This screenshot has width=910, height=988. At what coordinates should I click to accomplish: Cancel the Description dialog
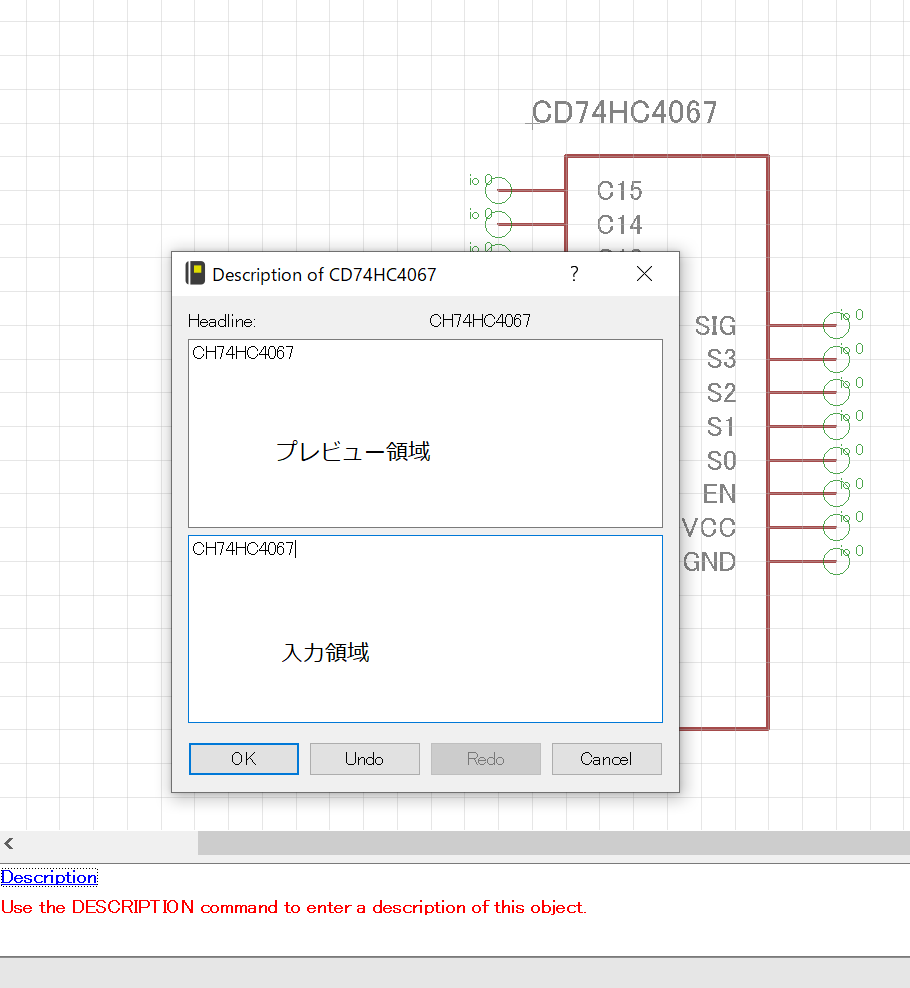click(x=607, y=759)
